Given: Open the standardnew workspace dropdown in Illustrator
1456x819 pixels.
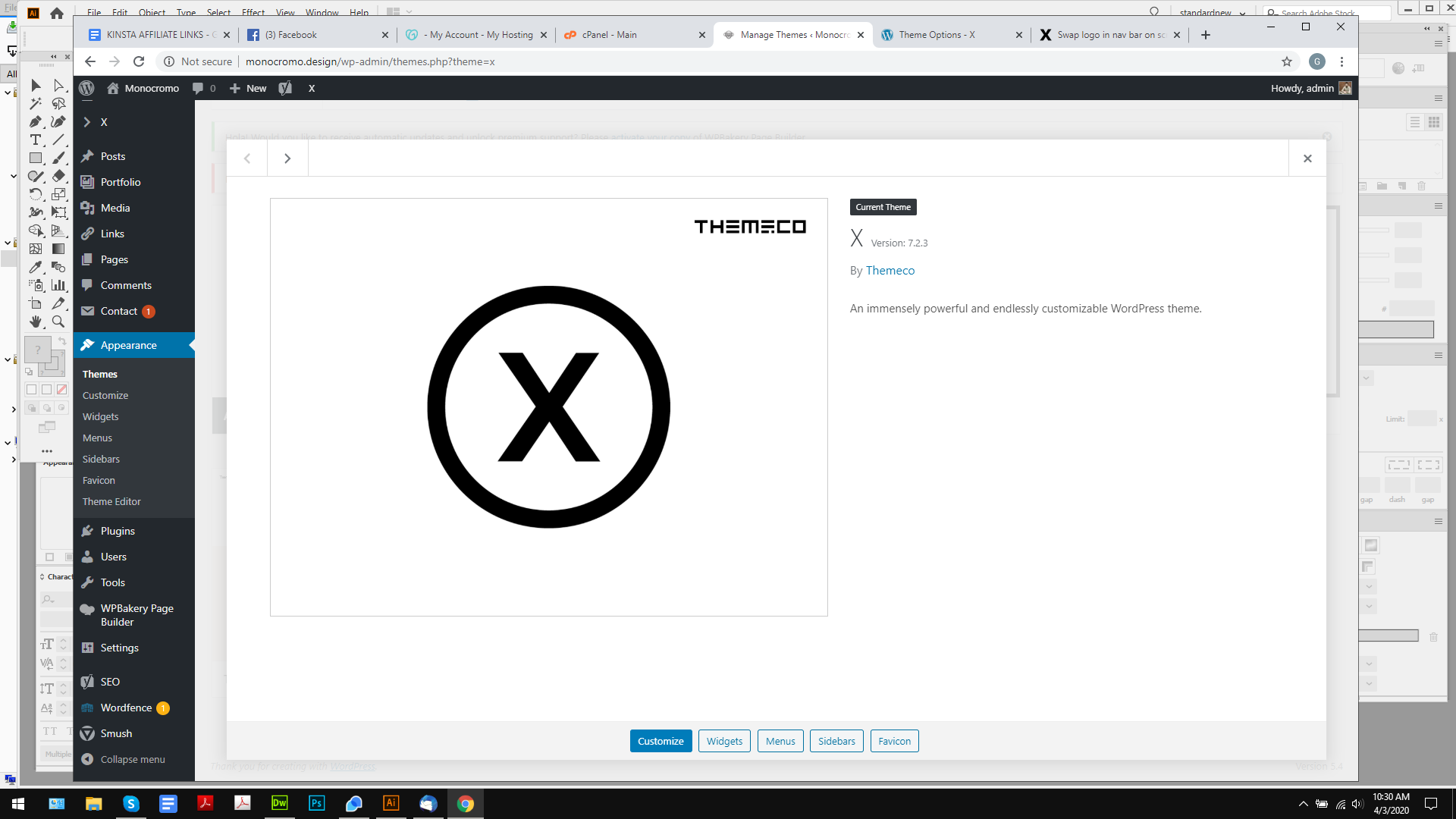Looking at the screenshot, I should point(1212,13).
